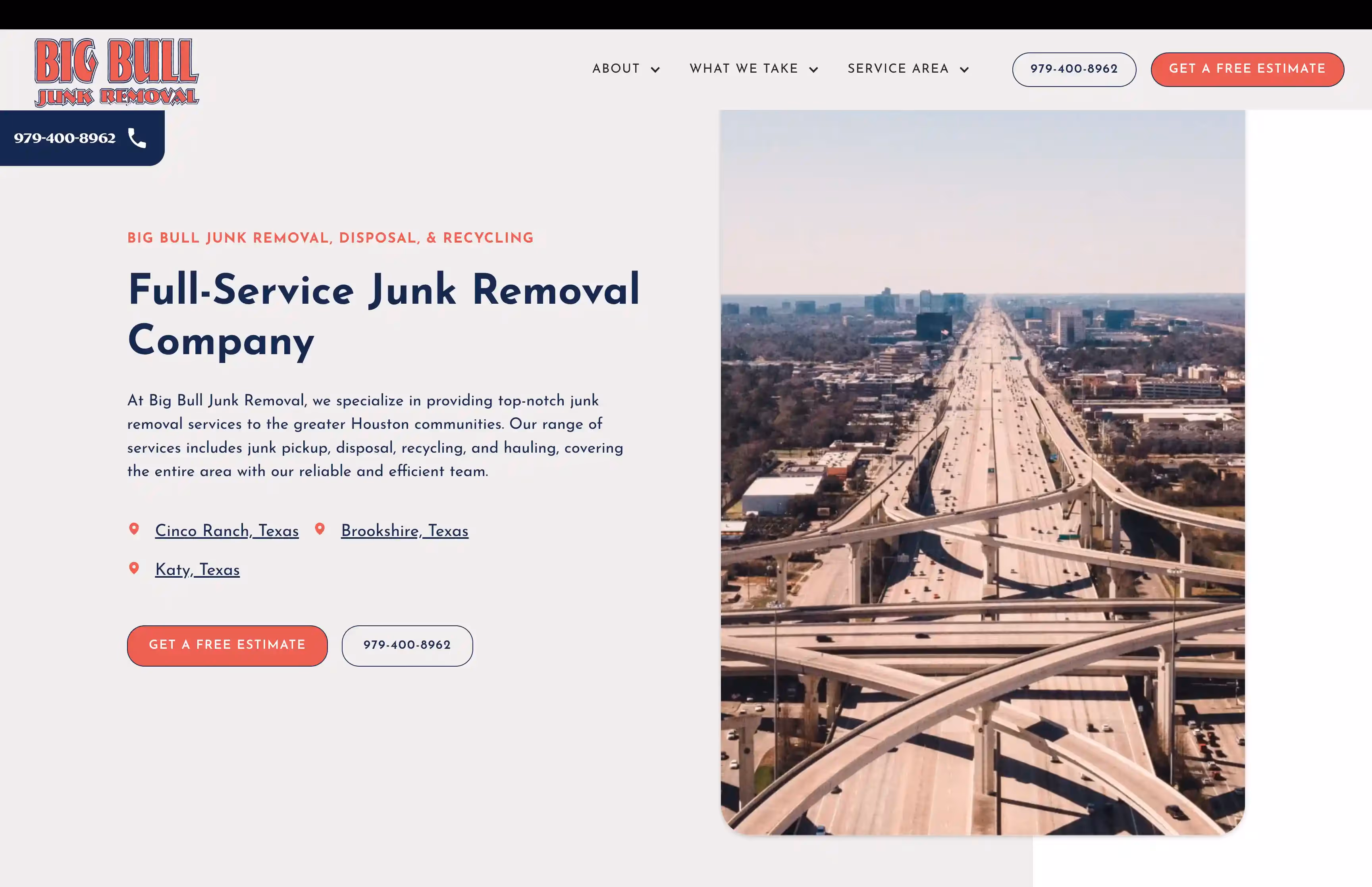Click map pin beside Katy, Texas
Image resolution: width=1372 pixels, height=887 pixels.
coord(134,568)
